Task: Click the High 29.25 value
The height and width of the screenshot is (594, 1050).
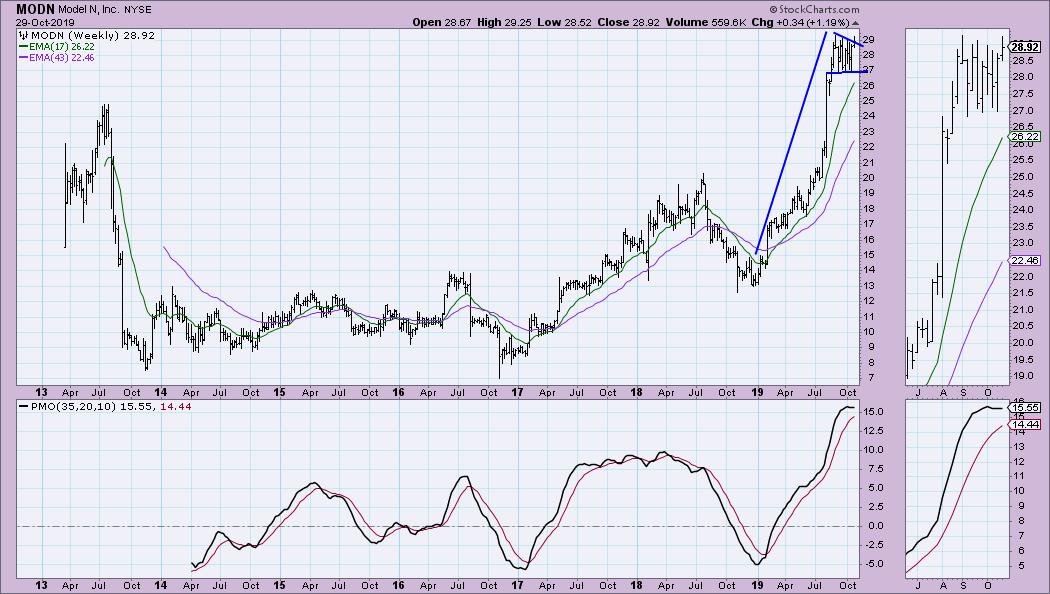Action: click(504, 22)
